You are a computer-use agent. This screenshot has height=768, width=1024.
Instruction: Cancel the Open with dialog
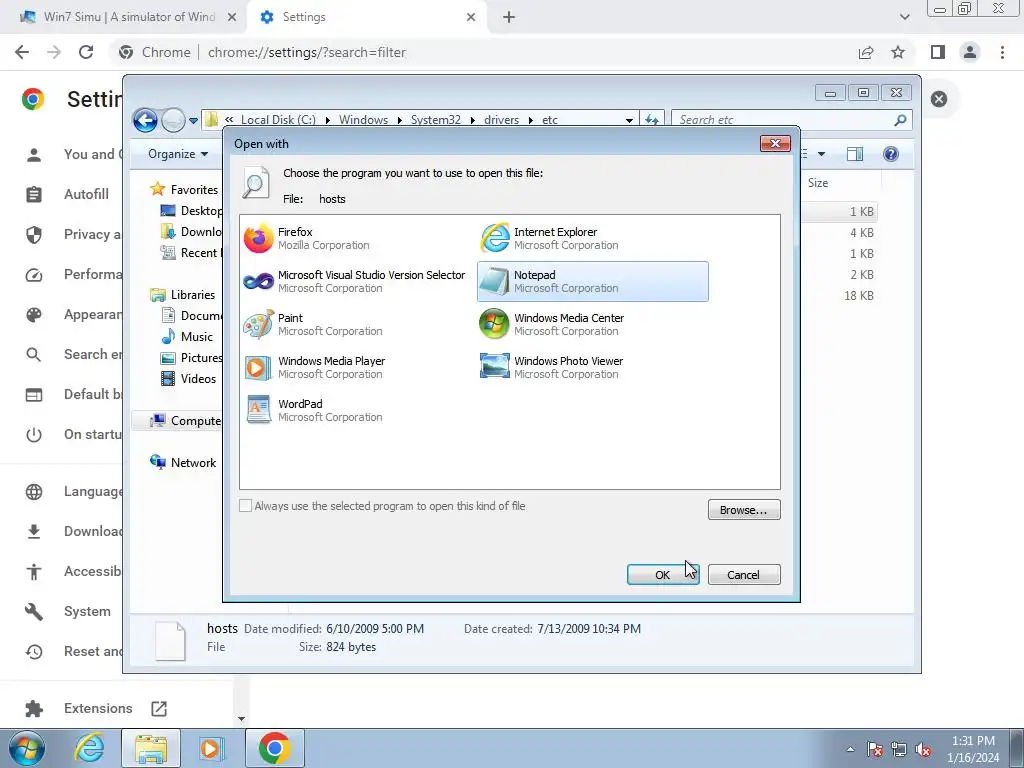[x=744, y=575]
